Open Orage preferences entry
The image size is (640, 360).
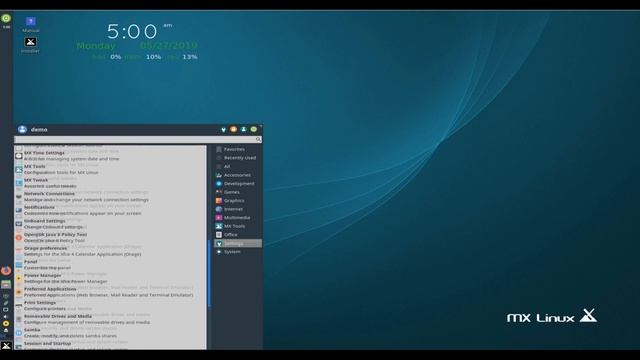110,251
